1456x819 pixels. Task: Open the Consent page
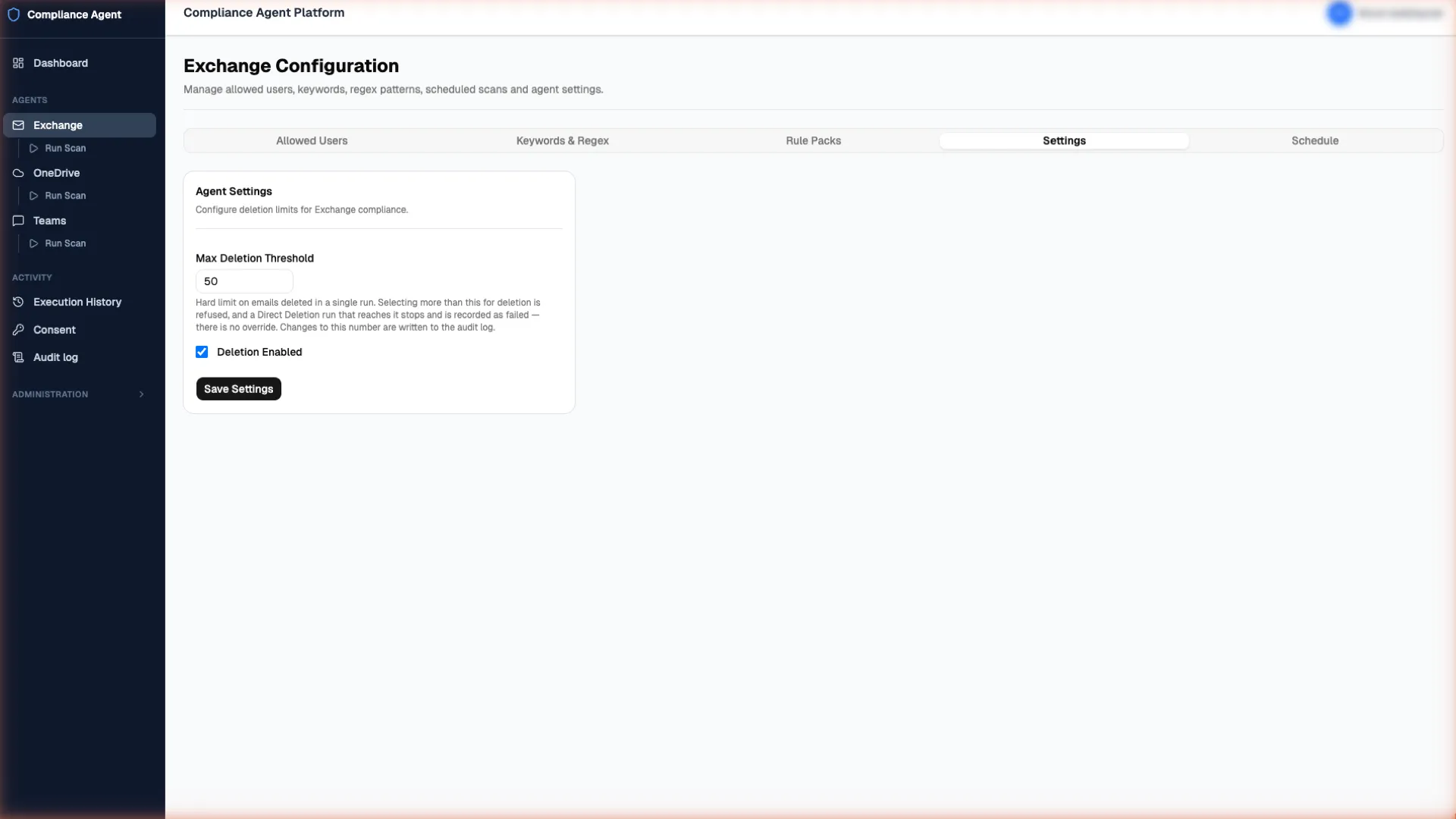click(x=80, y=330)
